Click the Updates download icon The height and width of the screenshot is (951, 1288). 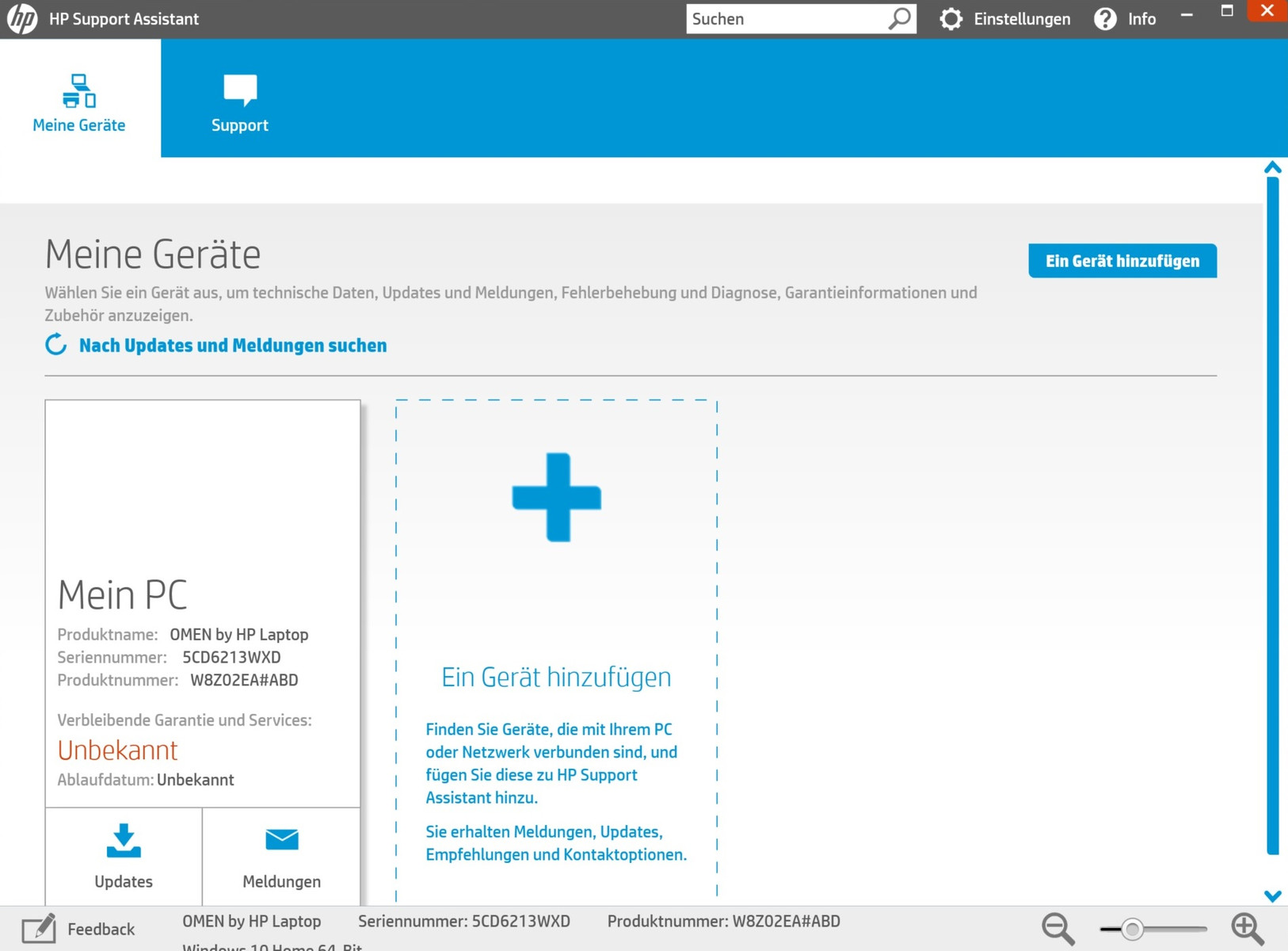click(124, 841)
